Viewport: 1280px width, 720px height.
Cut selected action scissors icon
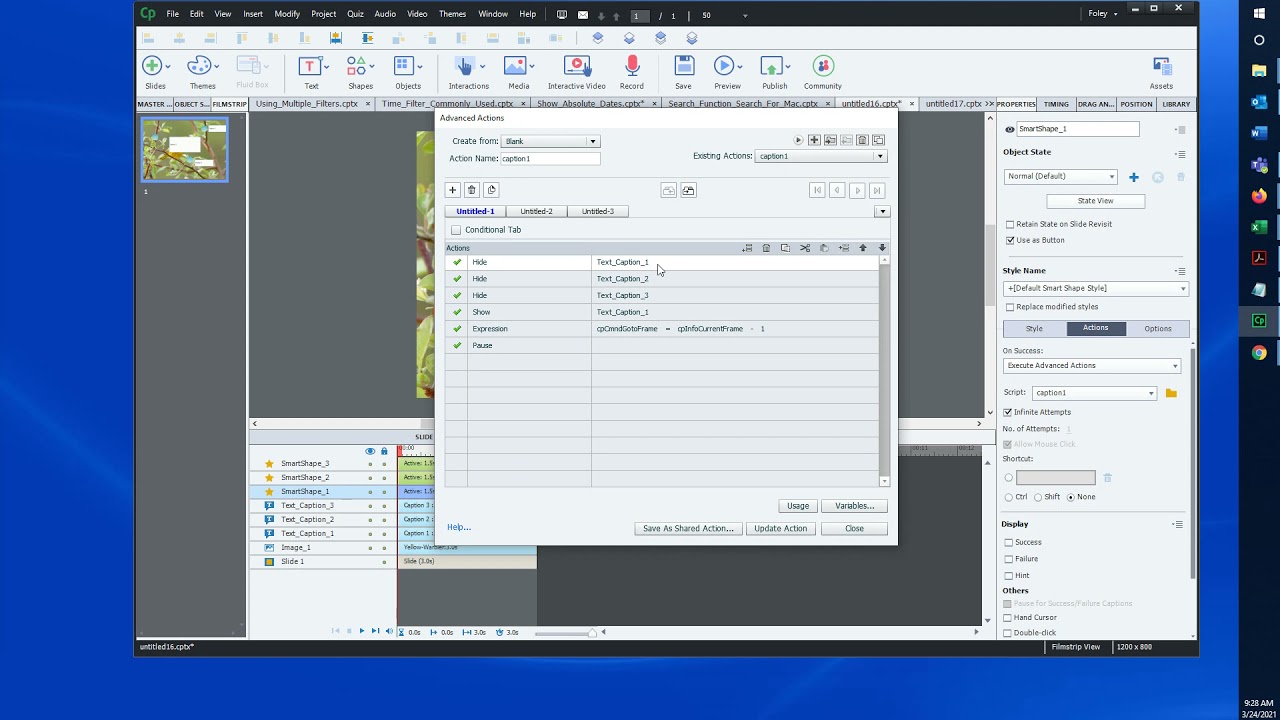(x=805, y=248)
